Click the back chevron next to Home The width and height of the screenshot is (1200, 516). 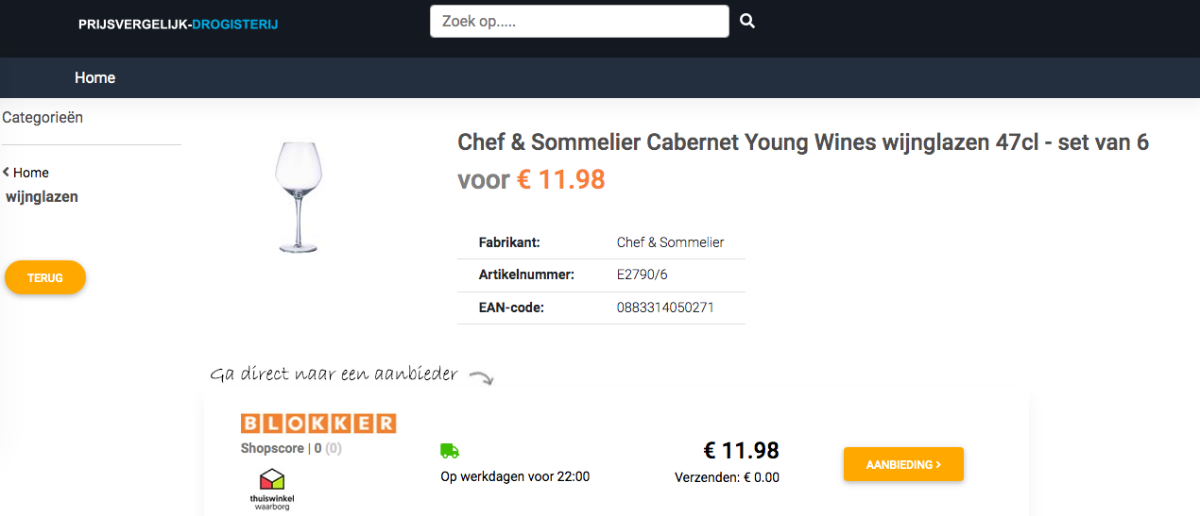tap(6, 172)
